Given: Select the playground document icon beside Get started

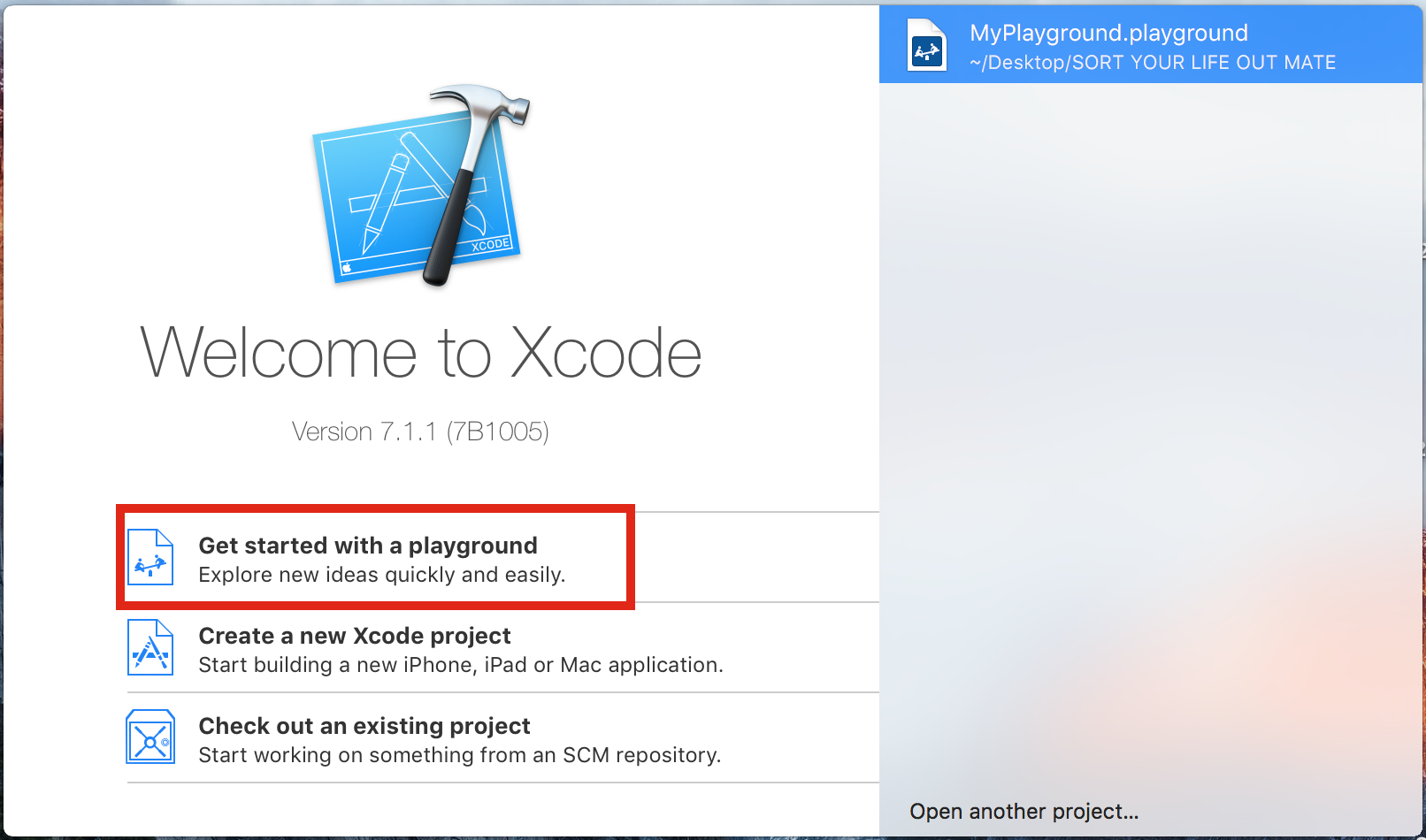Looking at the screenshot, I should [150, 558].
